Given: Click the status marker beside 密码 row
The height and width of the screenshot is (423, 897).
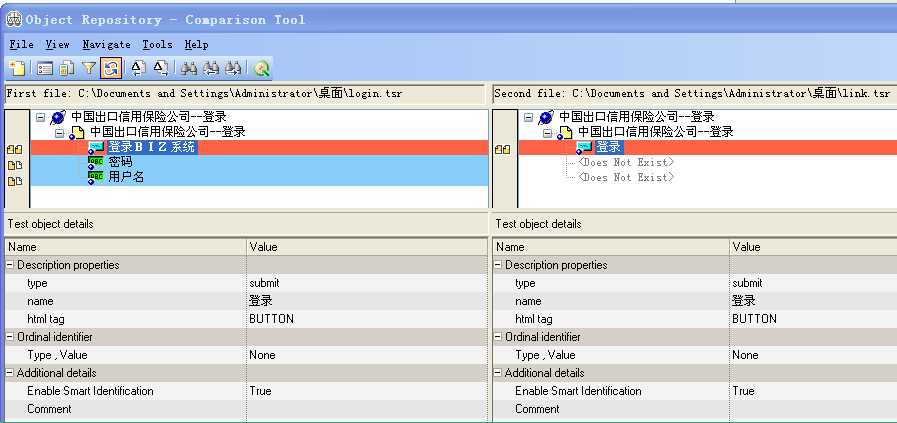Looking at the screenshot, I should 15,165.
